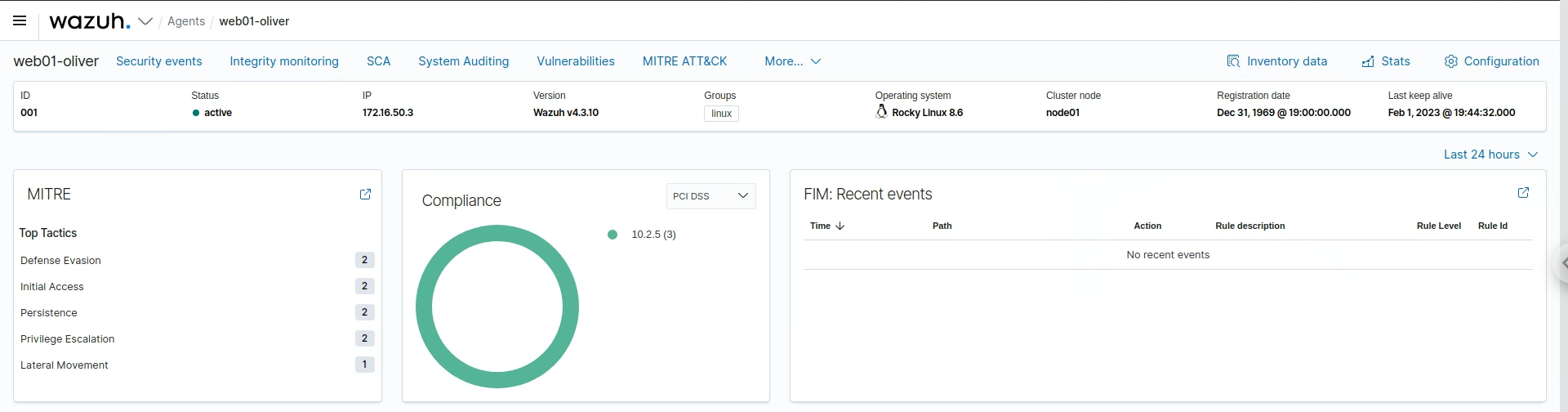Click Defense Evasion count badge
This screenshot has height=412, width=1568.
(365, 260)
